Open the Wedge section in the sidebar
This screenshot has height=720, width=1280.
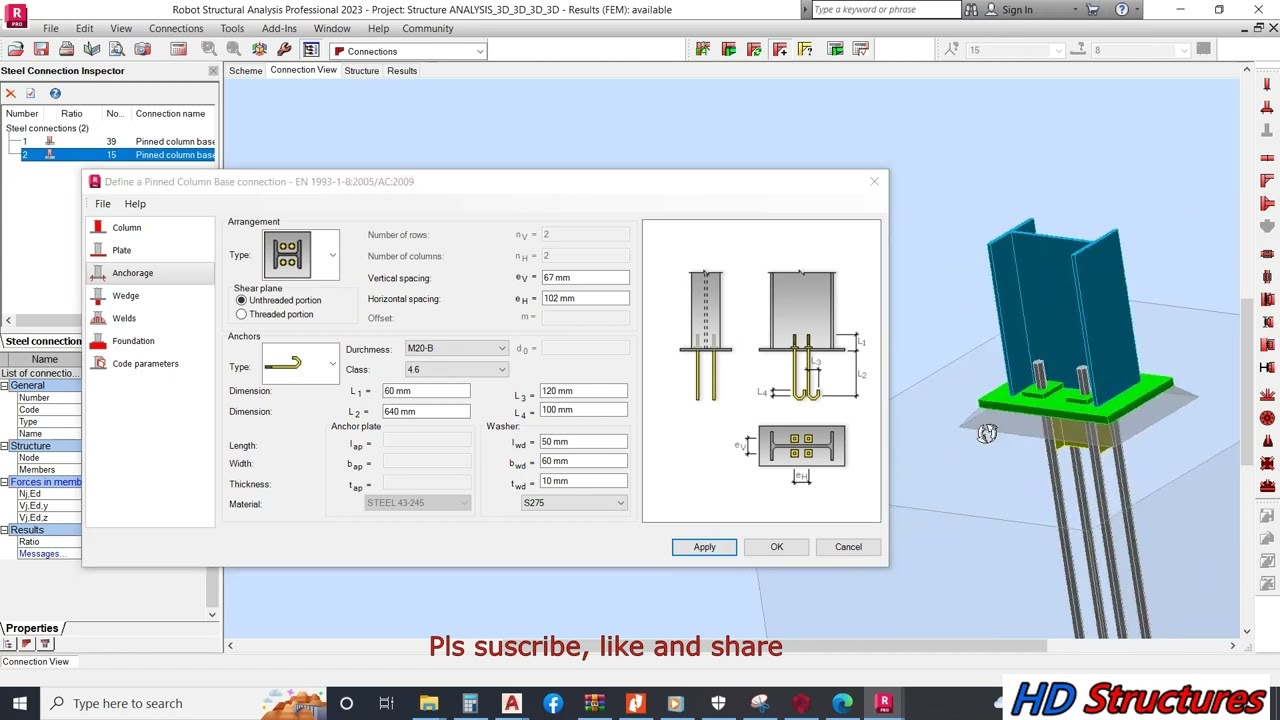[150, 296]
